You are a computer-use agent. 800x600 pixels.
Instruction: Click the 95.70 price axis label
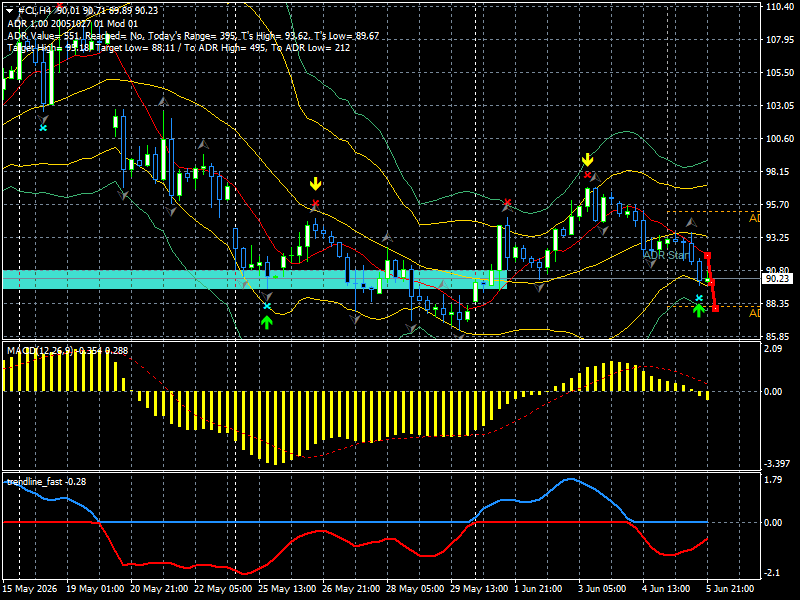[780, 205]
